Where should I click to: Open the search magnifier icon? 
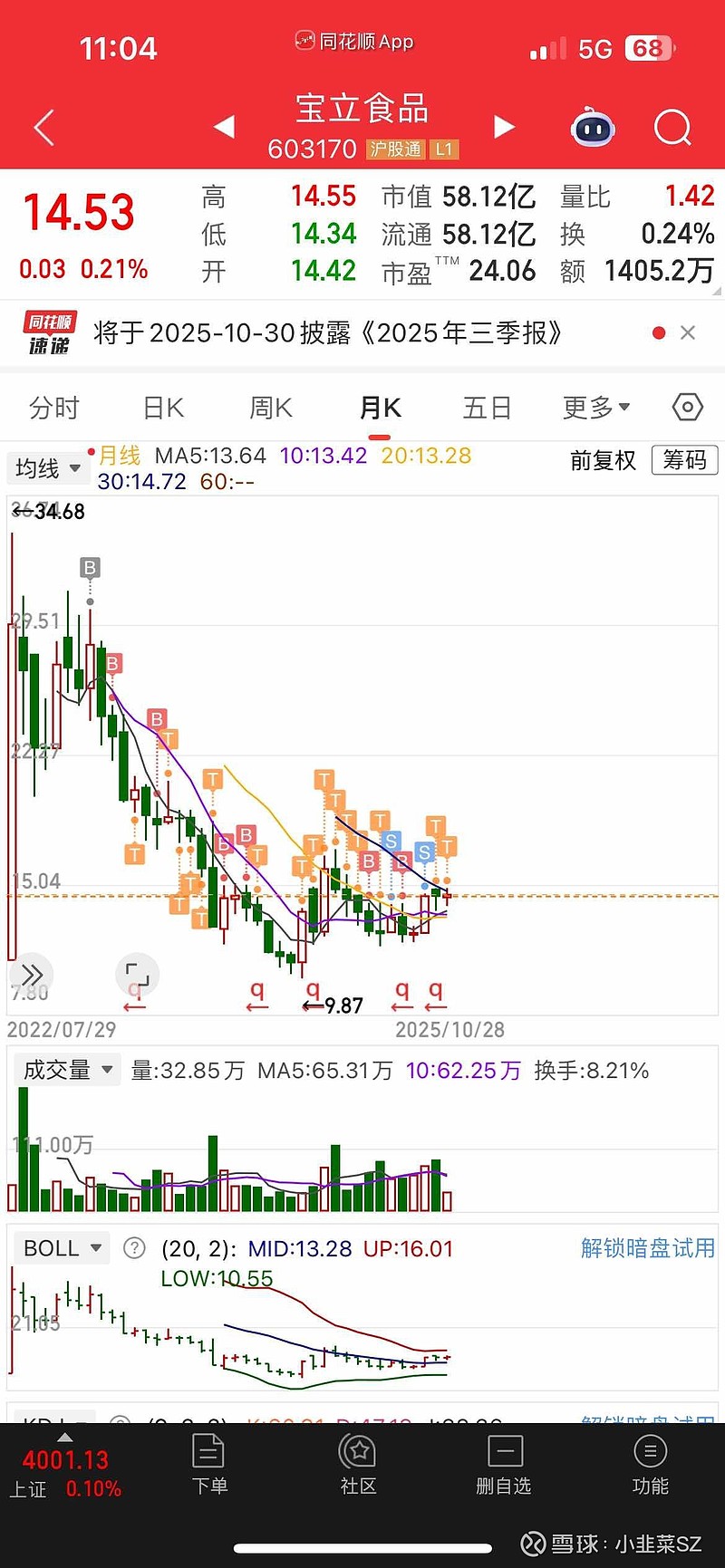(x=672, y=128)
